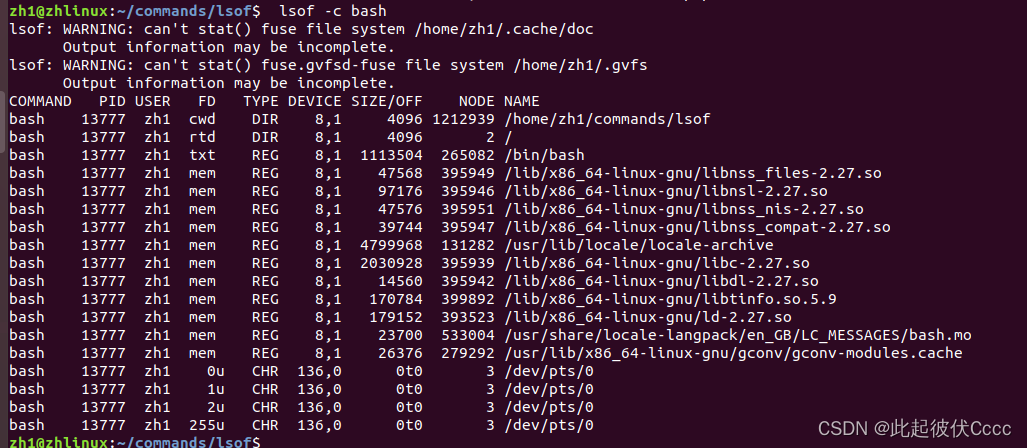Click the 255u file descriptor entry
1027x448 pixels.
pyautogui.click(x=206, y=425)
